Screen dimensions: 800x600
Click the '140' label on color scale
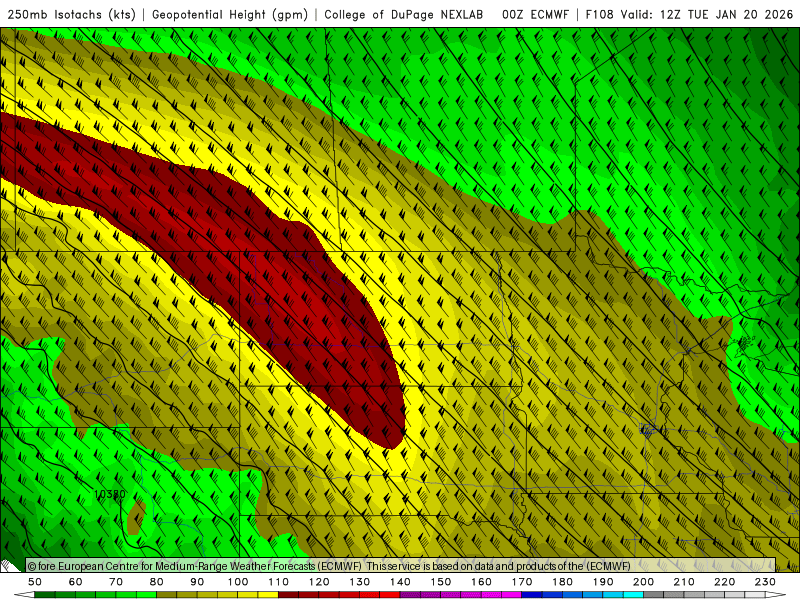coord(401,582)
